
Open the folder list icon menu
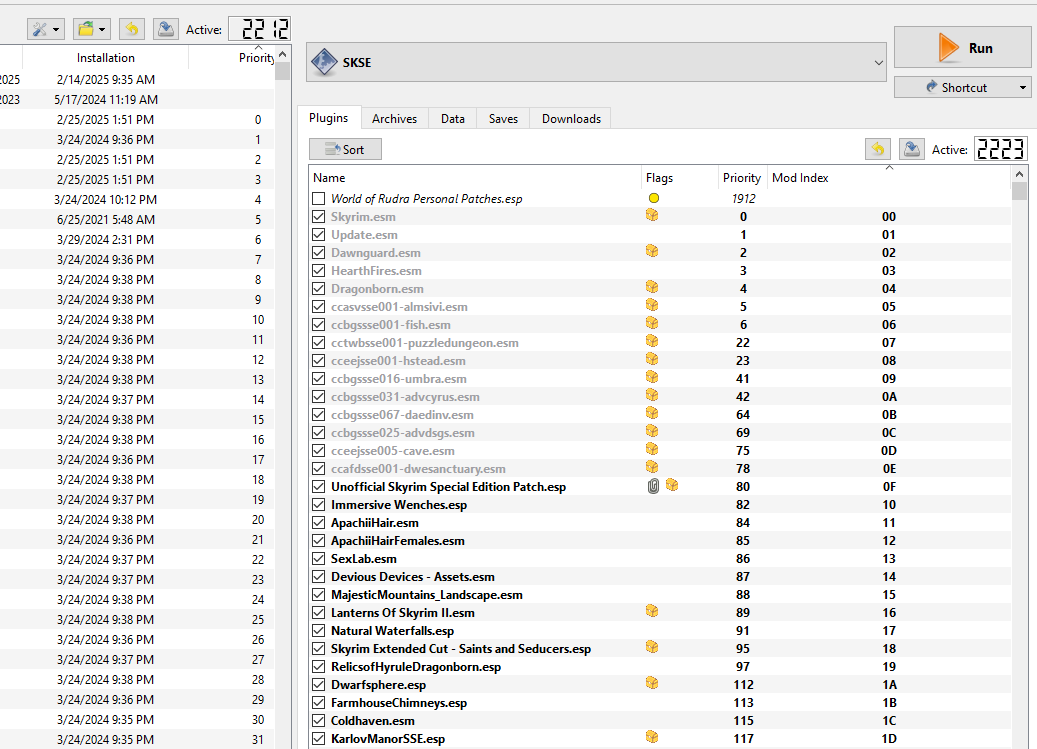[91, 29]
